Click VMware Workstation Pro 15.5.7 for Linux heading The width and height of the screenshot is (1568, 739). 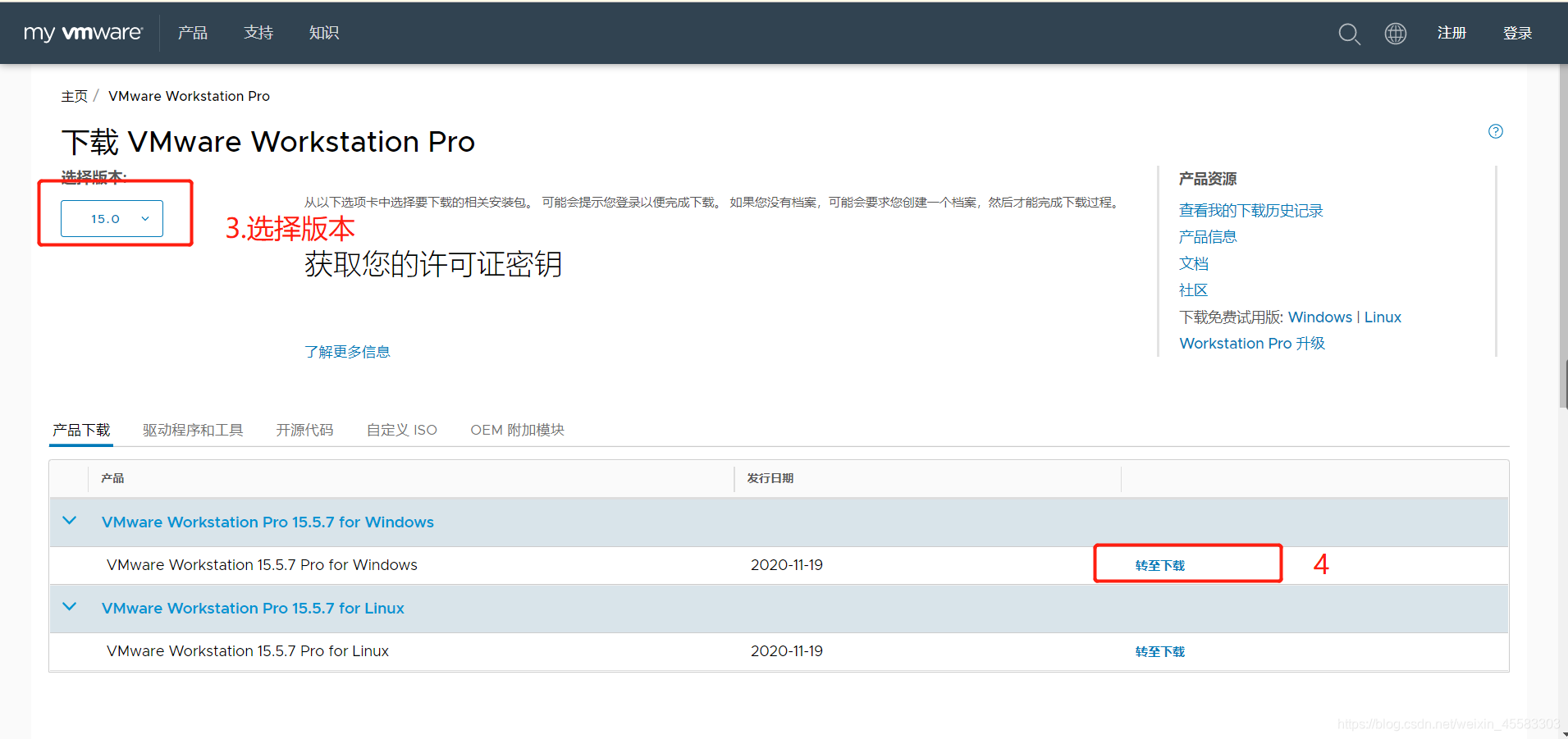point(253,609)
